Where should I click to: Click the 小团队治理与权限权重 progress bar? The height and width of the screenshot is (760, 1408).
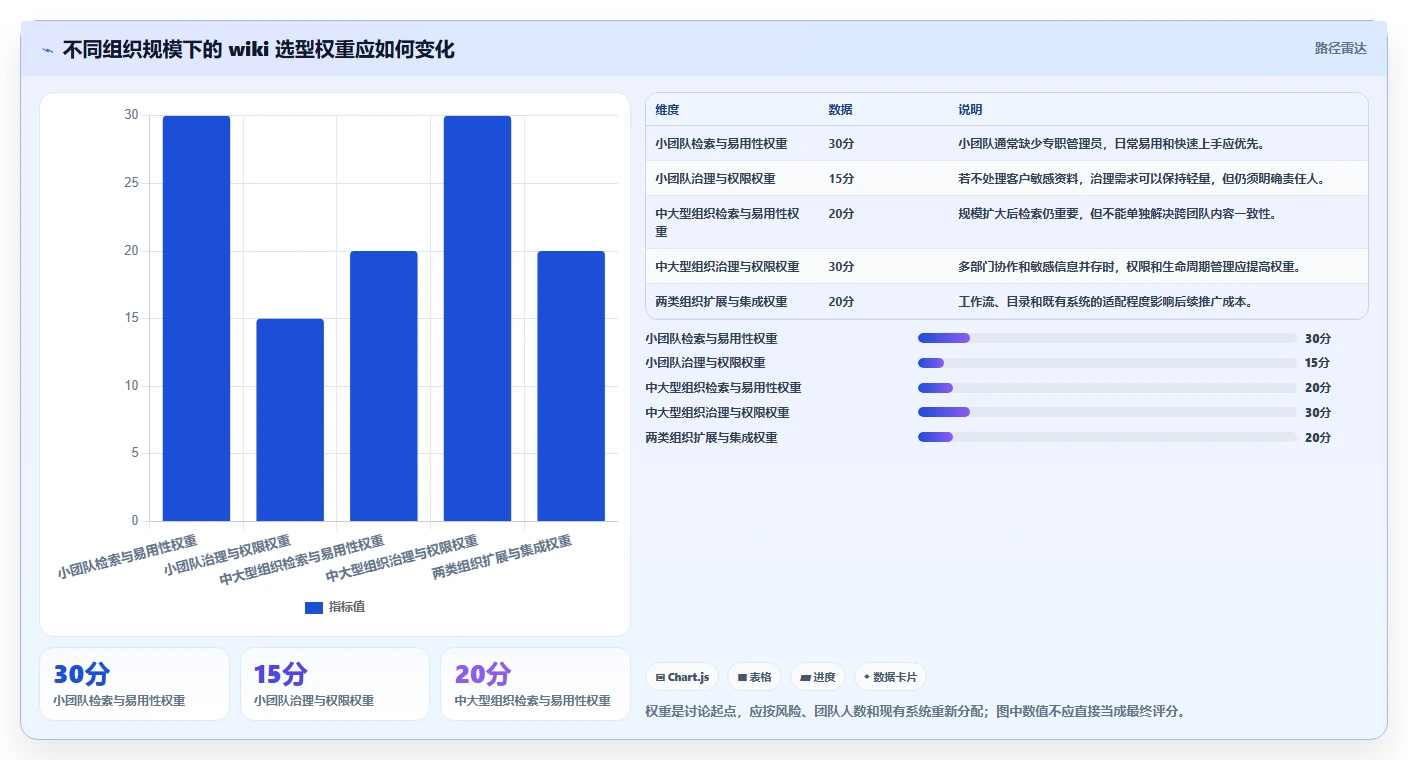coord(1107,363)
